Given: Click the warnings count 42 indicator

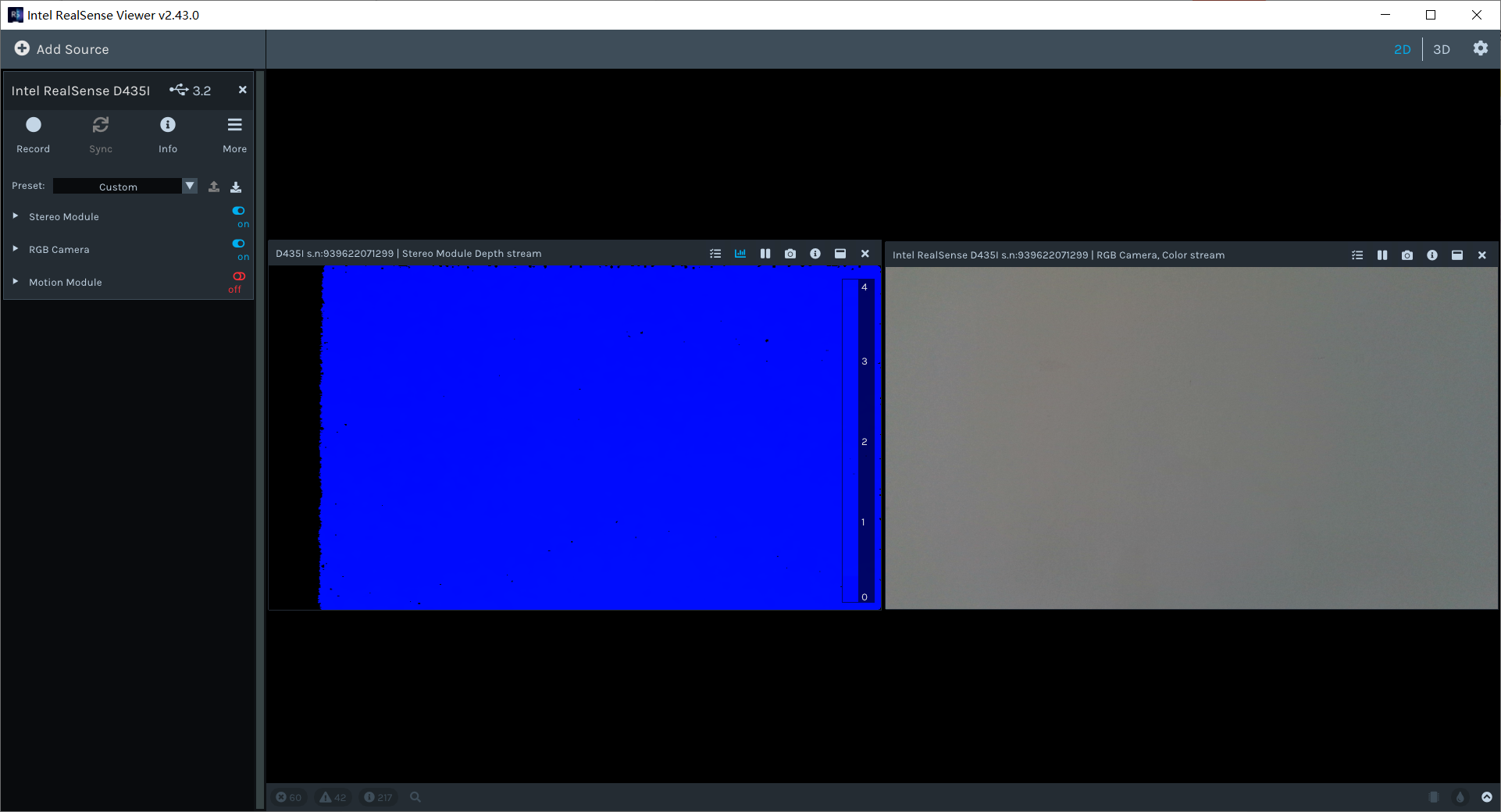Looking at the screenshot, I should (x=333, y=797).
